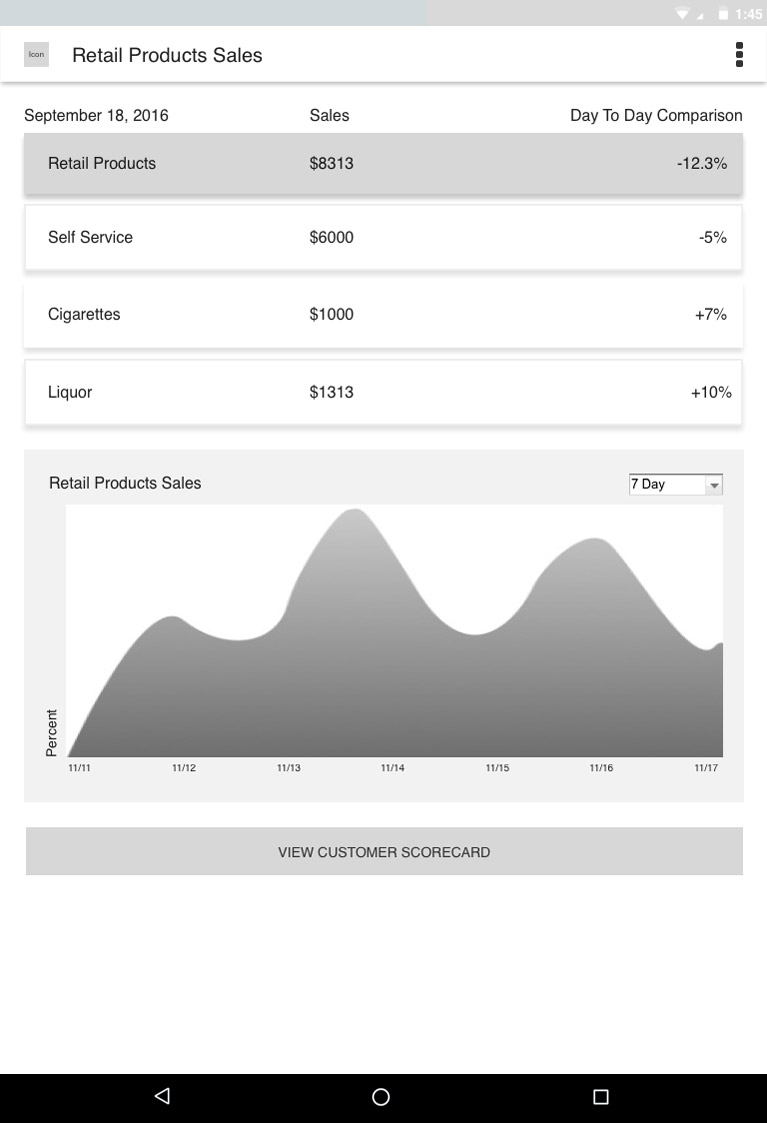
Task: Tap the Android home circle button
Action: pyautogui.click(x=381, y=1097)
